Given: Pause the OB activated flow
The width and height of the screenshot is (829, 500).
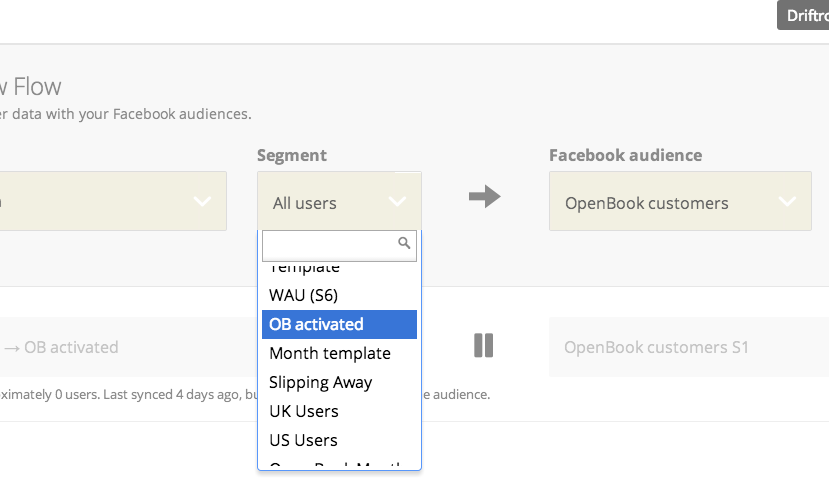Looking at the screenshot, I should (x=484, y=346).
